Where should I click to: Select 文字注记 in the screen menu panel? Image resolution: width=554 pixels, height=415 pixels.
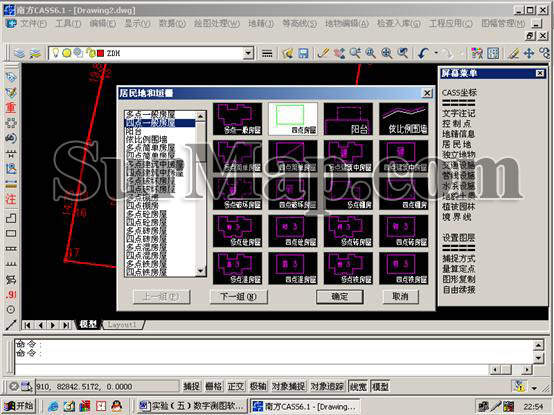coord(459,113)
